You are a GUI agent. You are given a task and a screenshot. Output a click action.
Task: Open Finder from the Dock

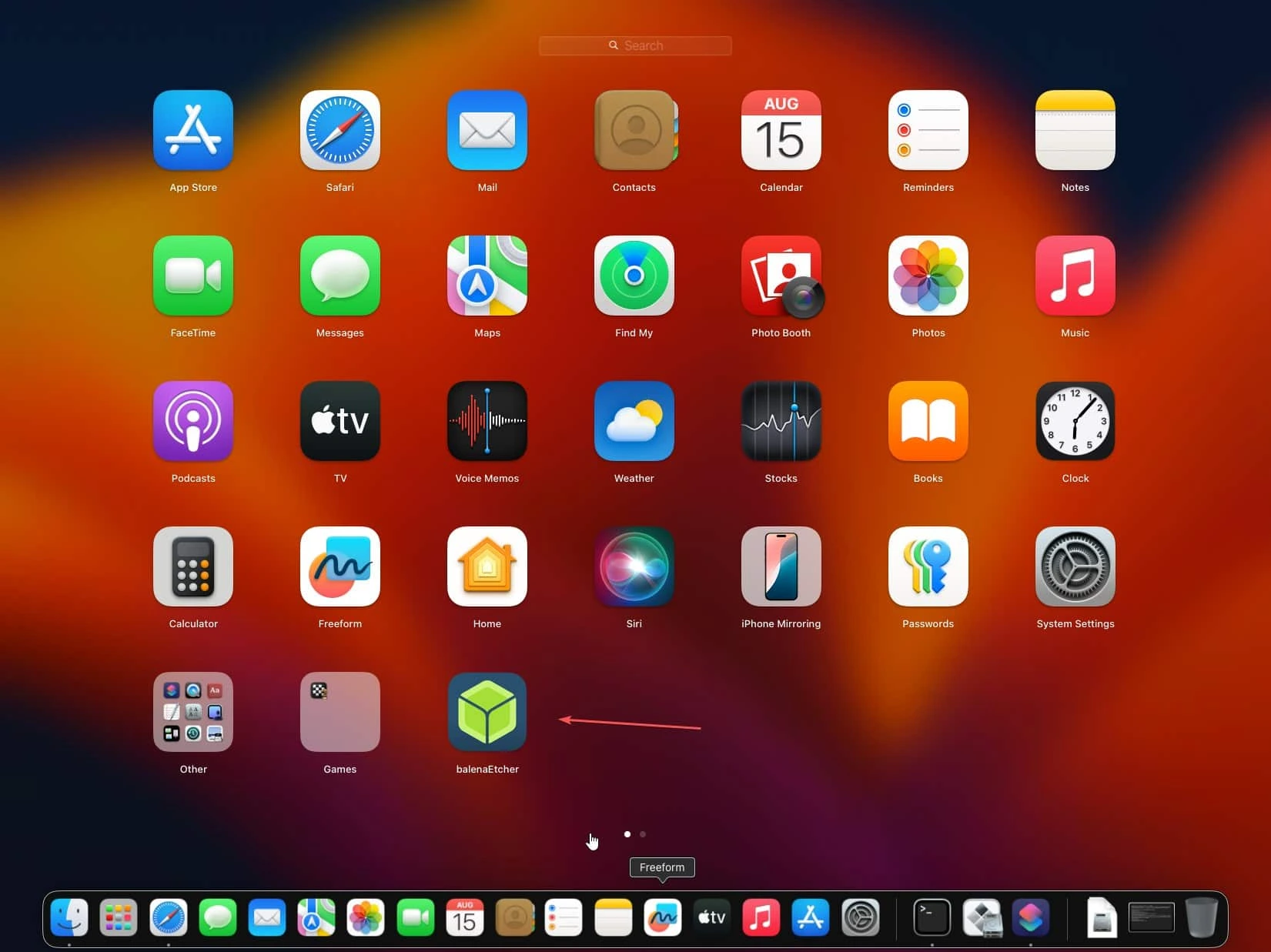(x=69, y=917)
